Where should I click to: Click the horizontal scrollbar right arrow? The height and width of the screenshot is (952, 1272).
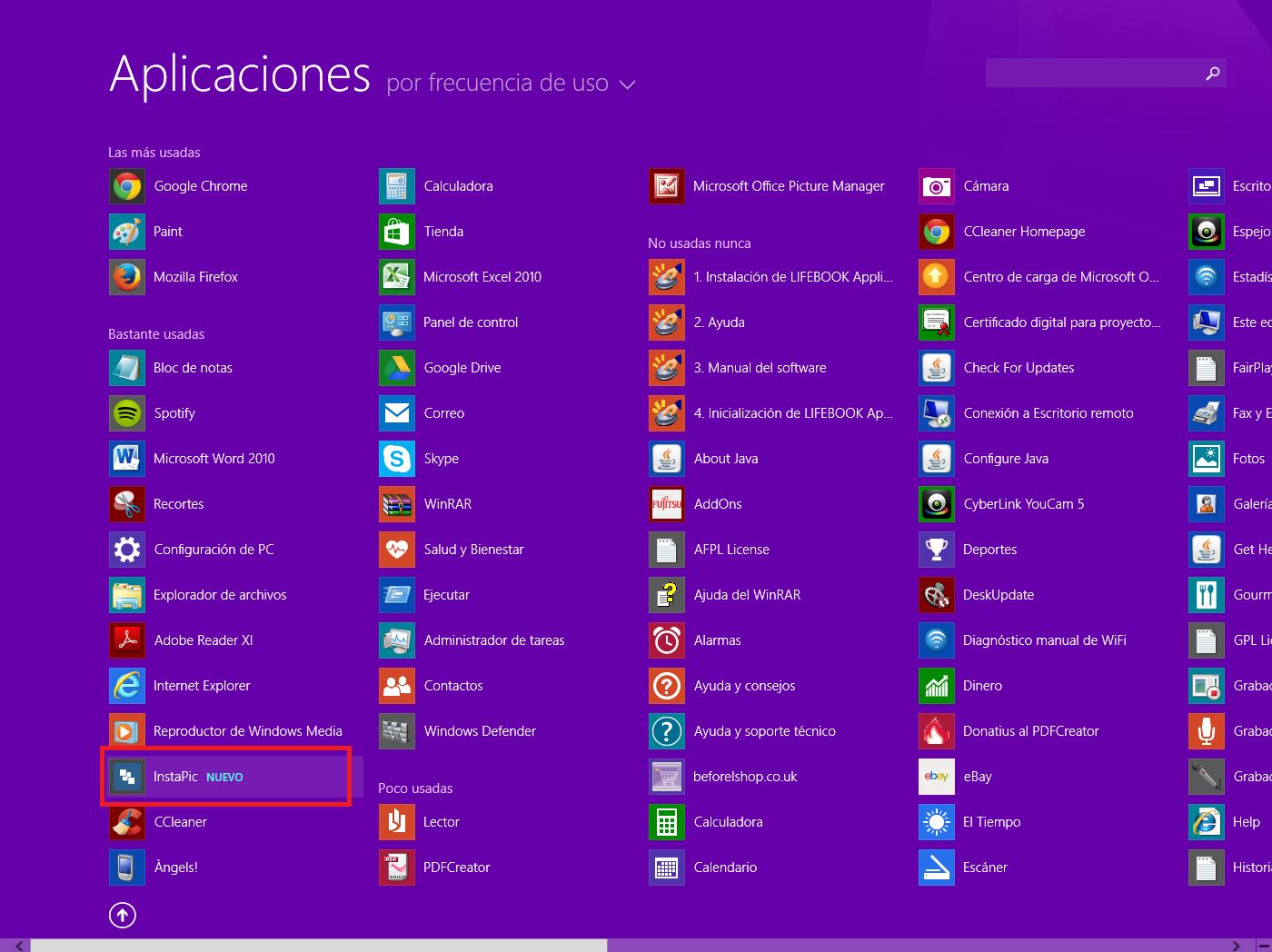click(1236, 946)
